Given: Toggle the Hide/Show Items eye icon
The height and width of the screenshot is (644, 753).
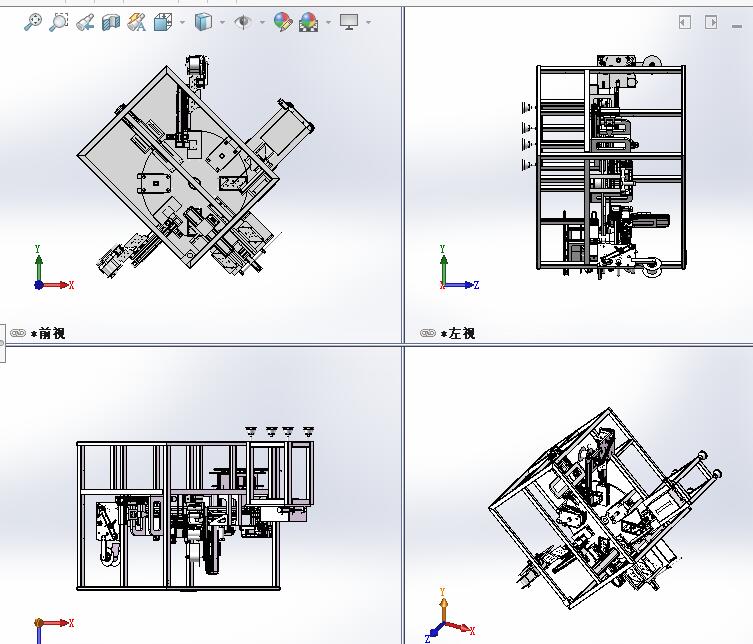Looking at the screenshot, I should coord(243,22).
